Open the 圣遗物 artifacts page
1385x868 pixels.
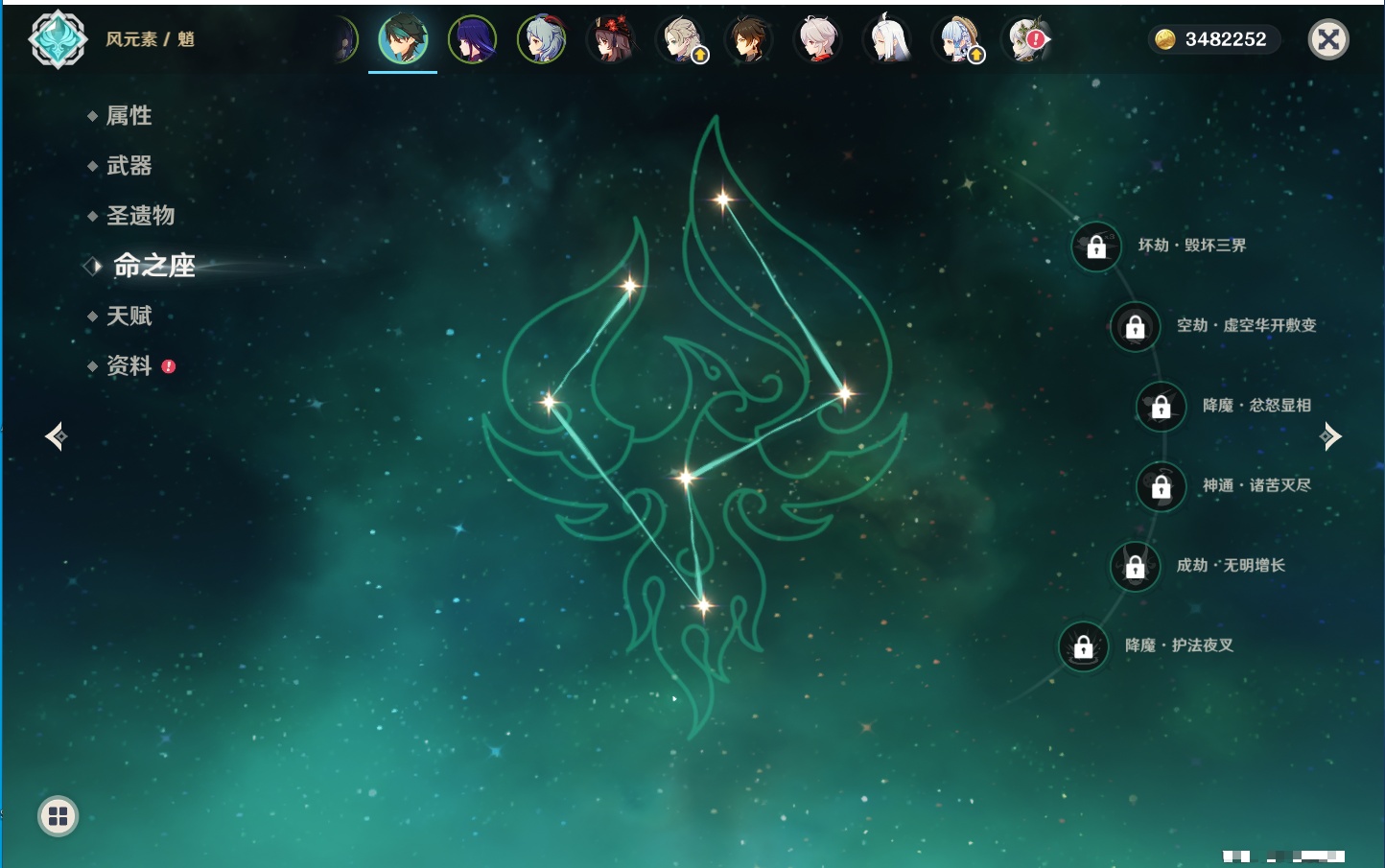[x=140, y=216]
